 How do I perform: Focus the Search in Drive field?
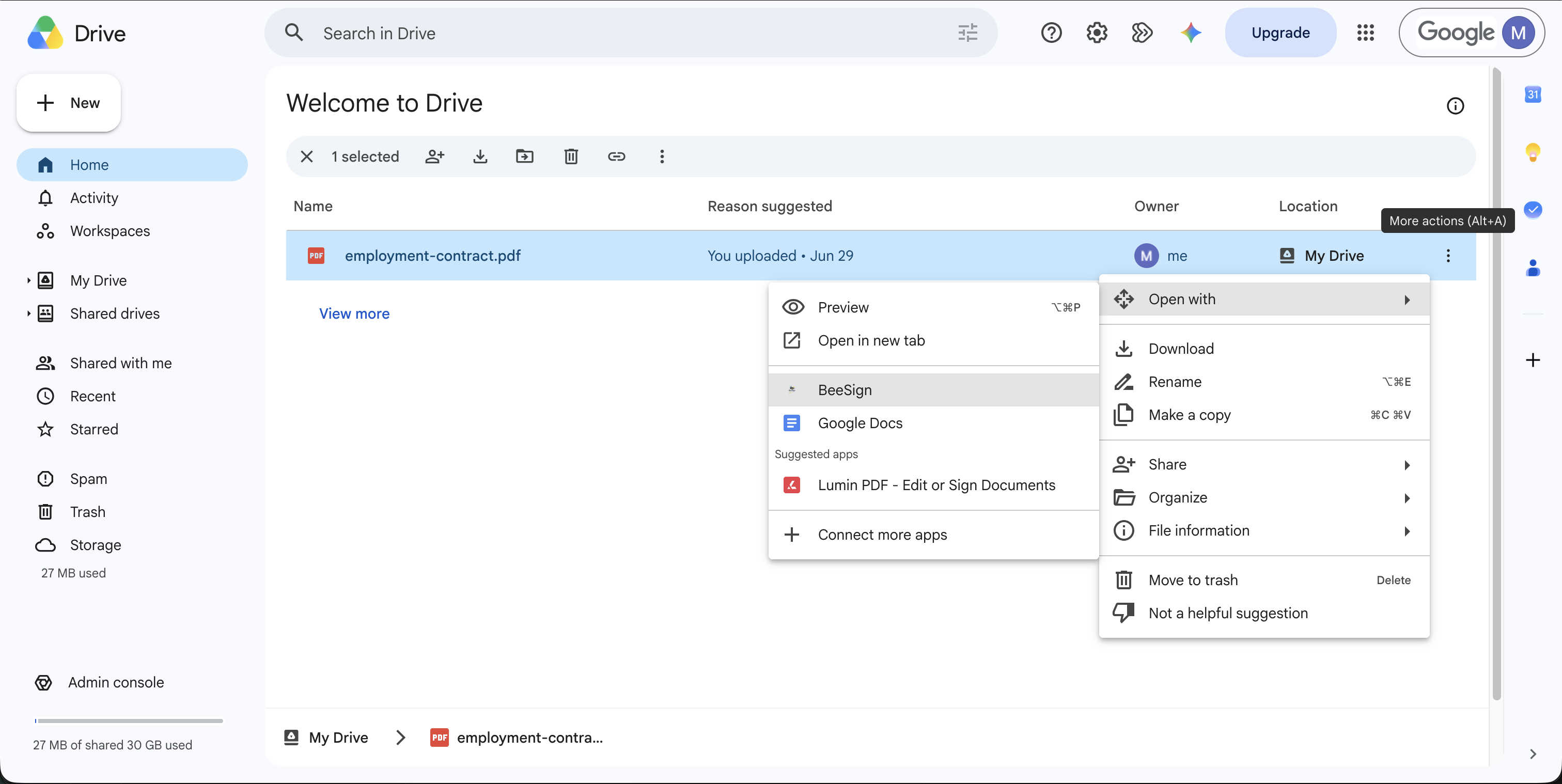[x=631, y=33]
